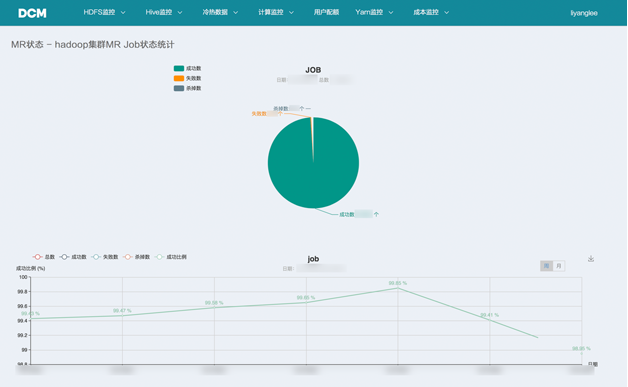Screen dimensions: 628x387
Task: Click the 99.47 % data point
Action: tap(122, 316)
